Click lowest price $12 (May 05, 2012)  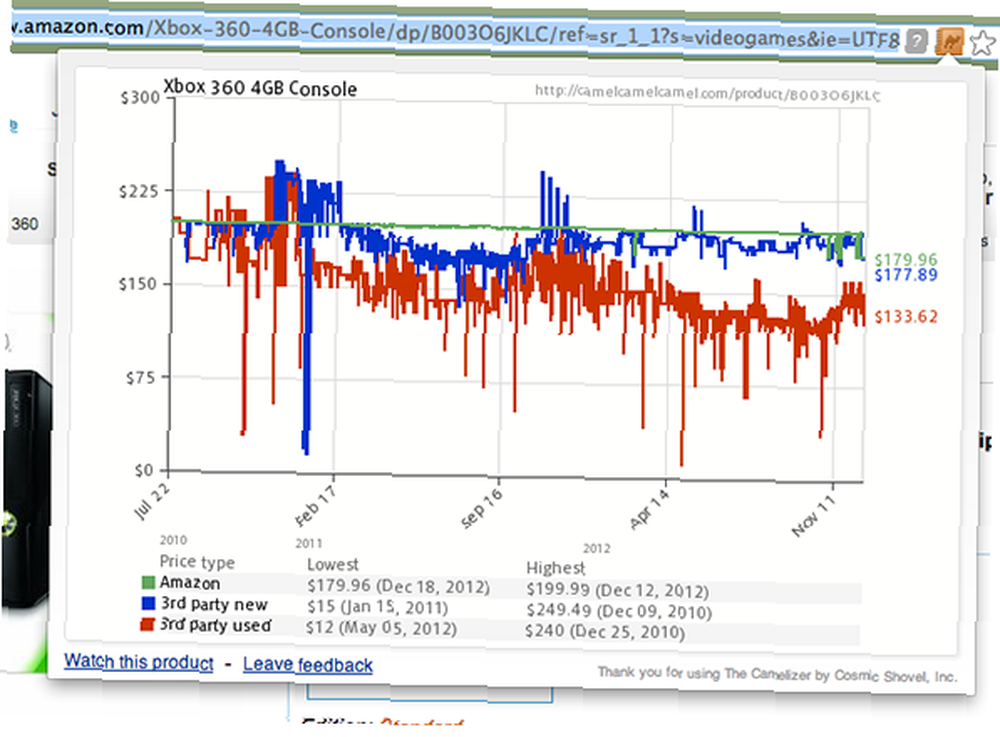point(381,628)
